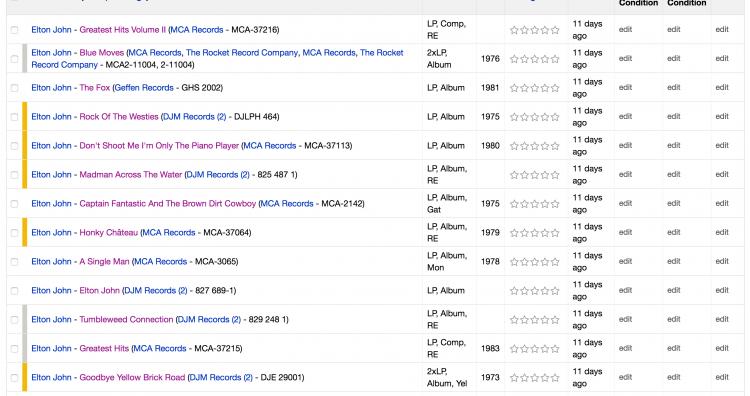Tick the Captain Fantastic row checkbox
The height and width of the screenshot is (396, 750).
[x=14, y=204]
